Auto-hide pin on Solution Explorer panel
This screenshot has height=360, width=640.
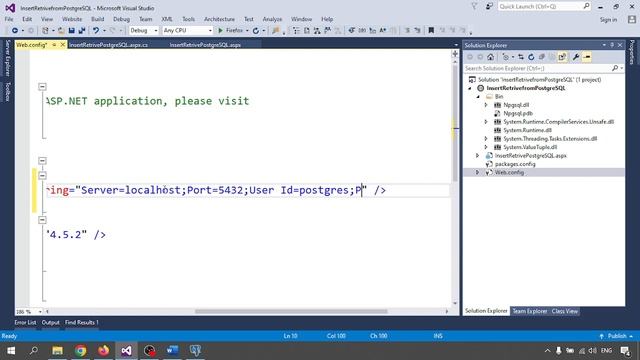pos(612,45)
